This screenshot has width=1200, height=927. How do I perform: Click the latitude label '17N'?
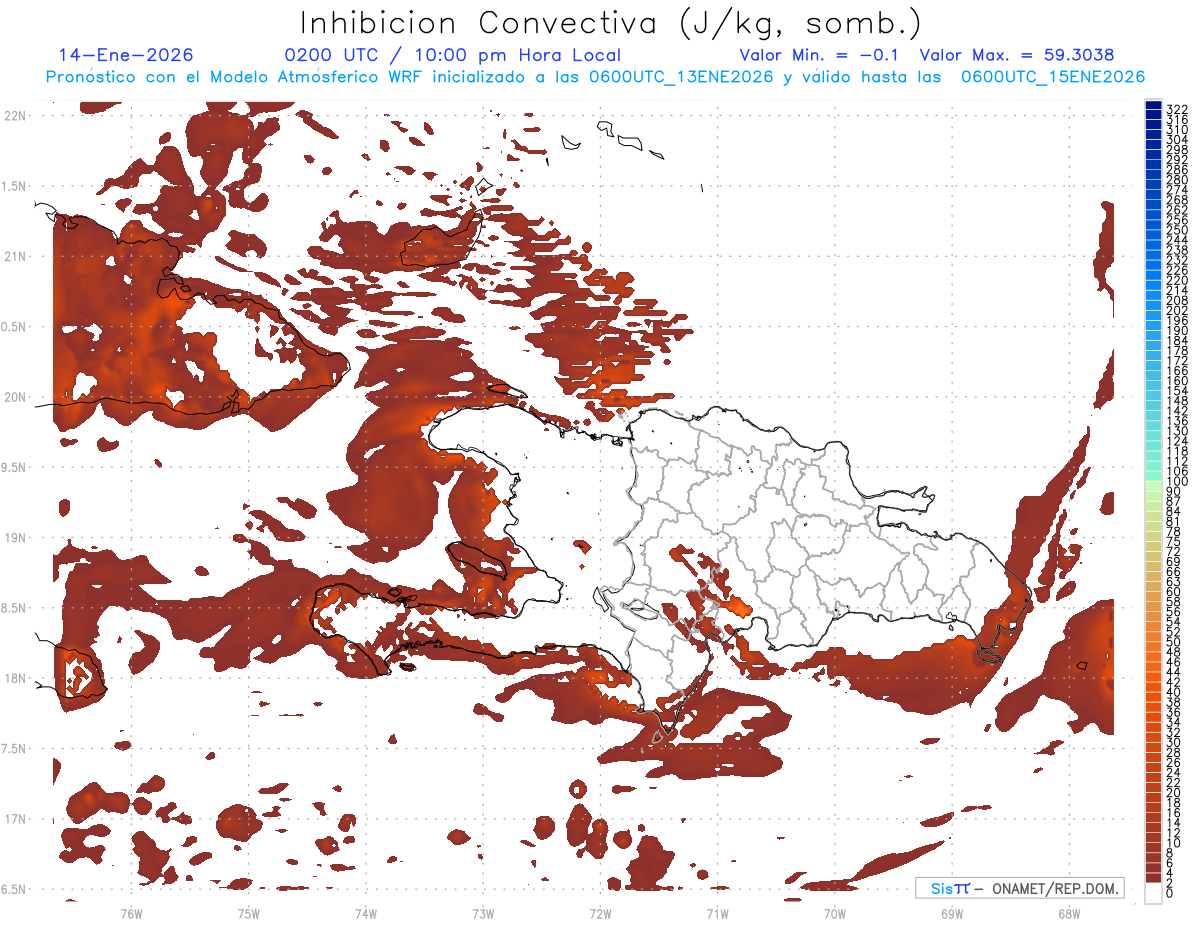click(15, 820)
